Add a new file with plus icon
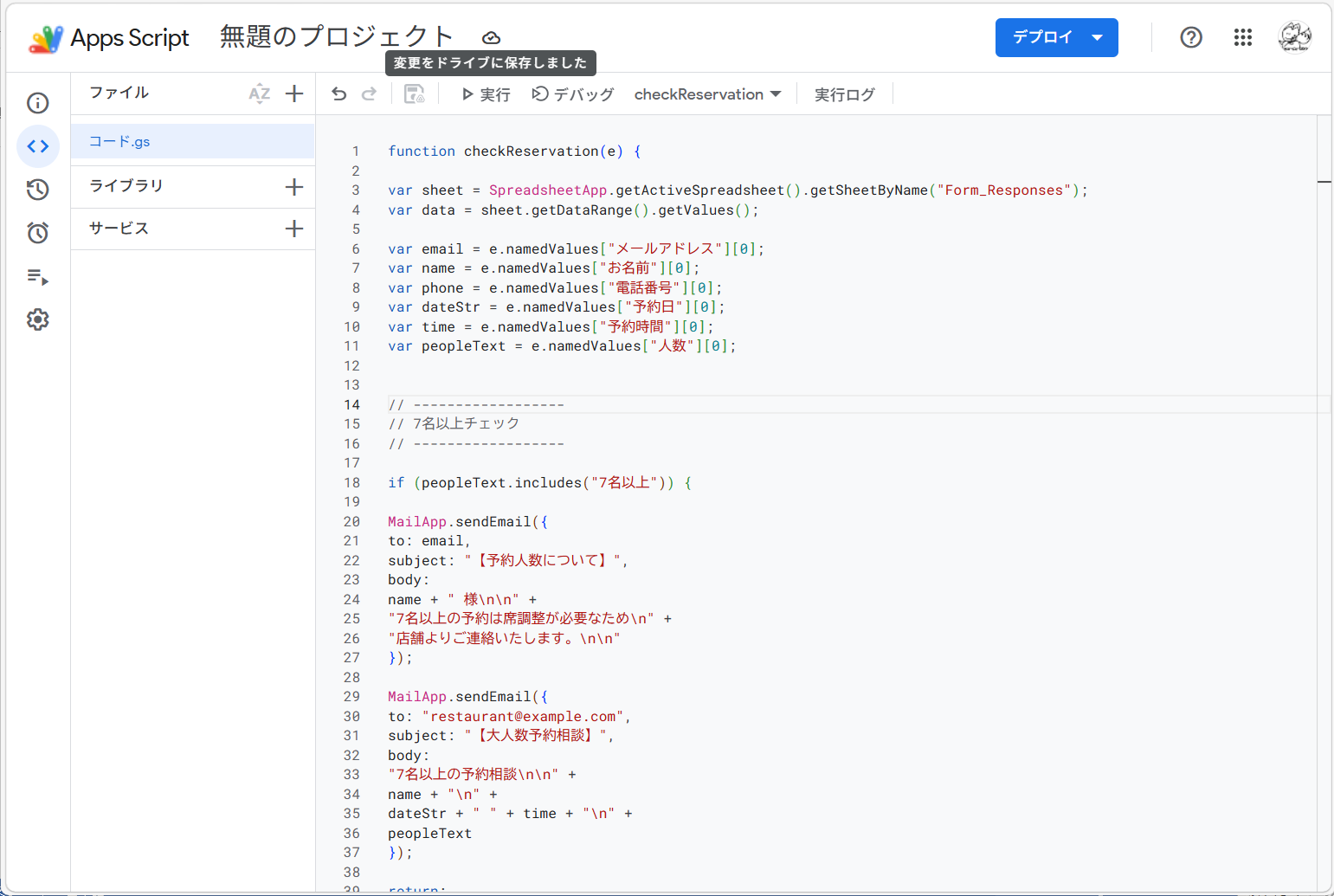This screenshot has height=896, width=1334. click(294, 93)
